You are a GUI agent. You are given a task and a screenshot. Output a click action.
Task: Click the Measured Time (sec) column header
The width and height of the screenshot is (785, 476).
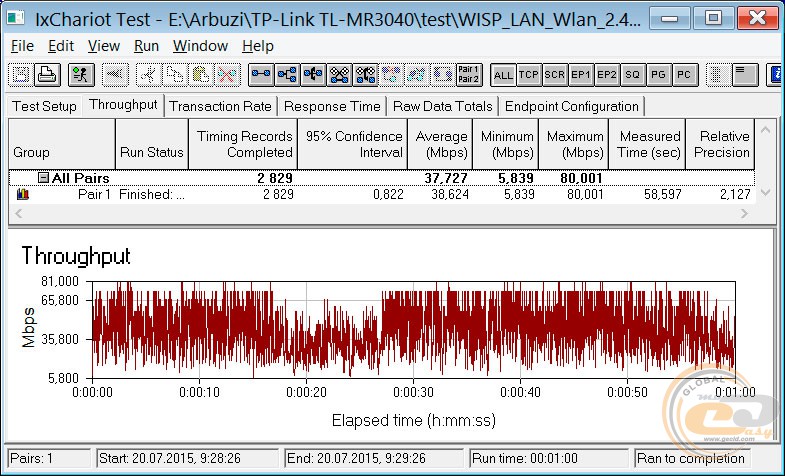(x=647, y=144)
